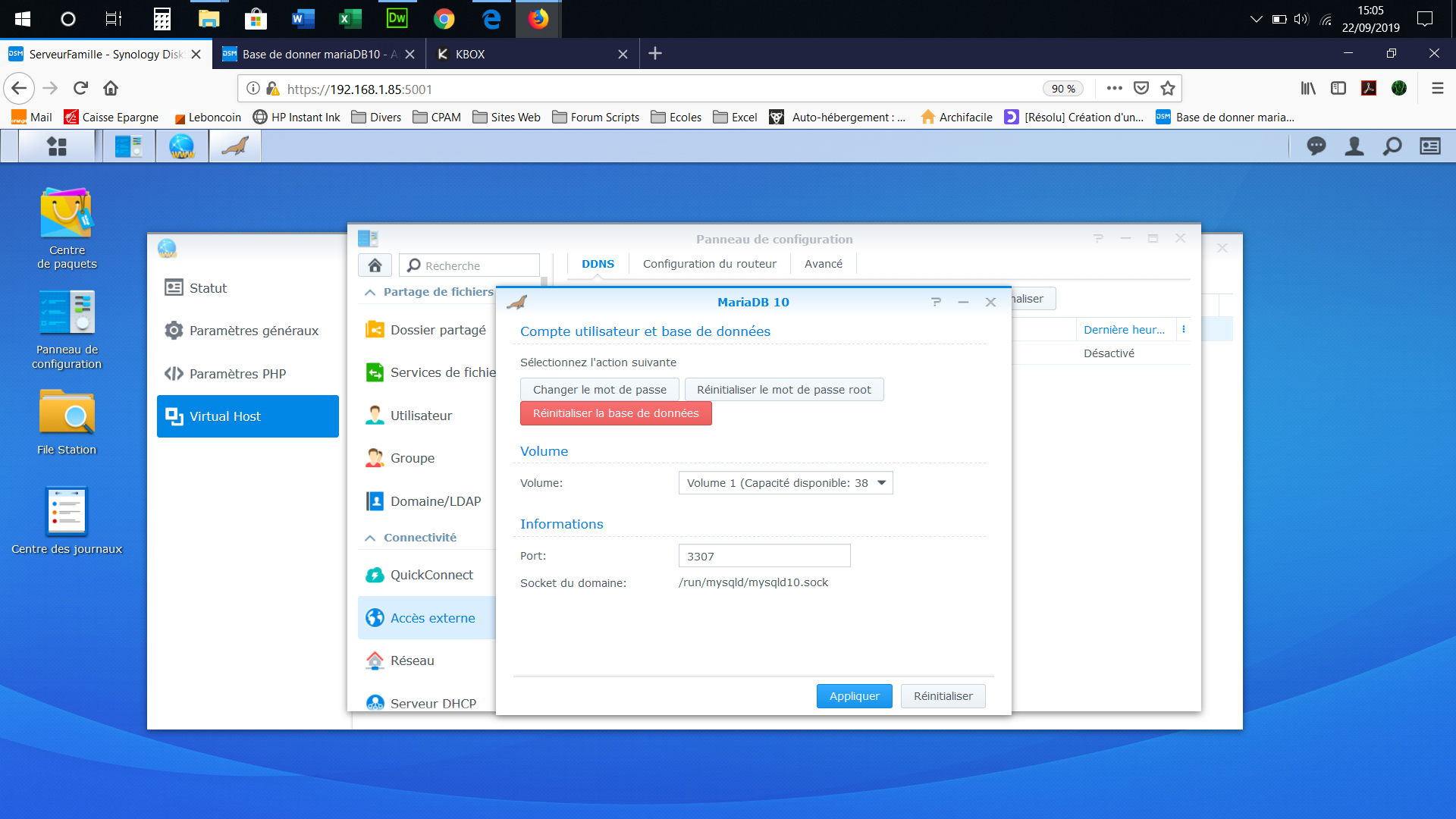This screenshot has width=1456, height=819.
Task: Open Windows notification center icon
Action: pyautogui.click(x=1425, y=19)
